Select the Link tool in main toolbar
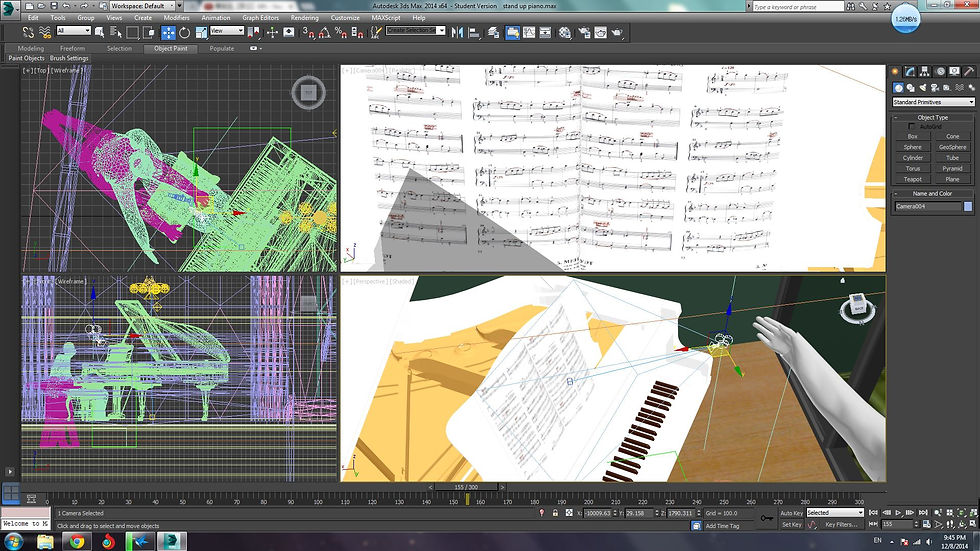Image resolution: width=980 pixels, height=551 pixels. point(27,32)
